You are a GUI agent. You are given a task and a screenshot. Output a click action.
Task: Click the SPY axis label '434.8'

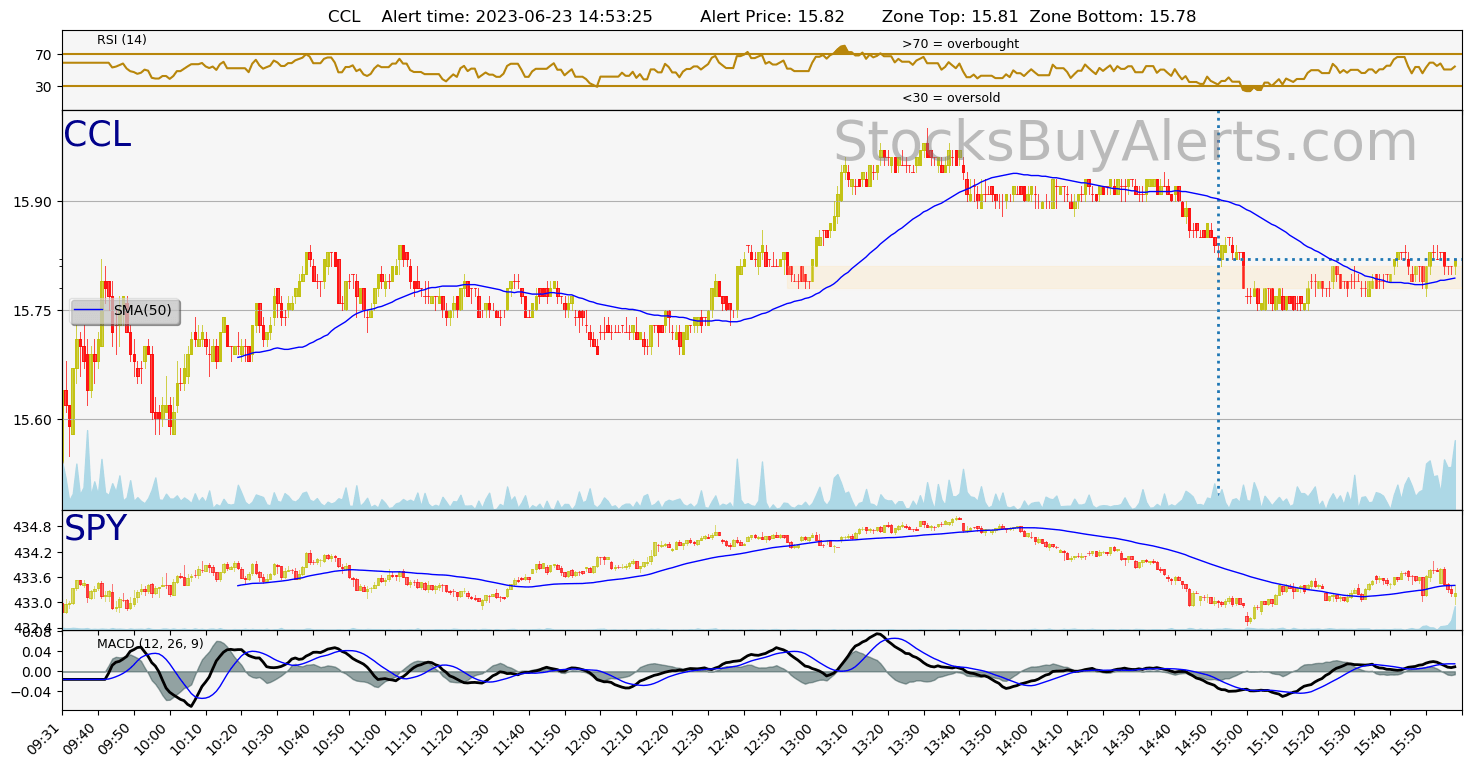32,528
